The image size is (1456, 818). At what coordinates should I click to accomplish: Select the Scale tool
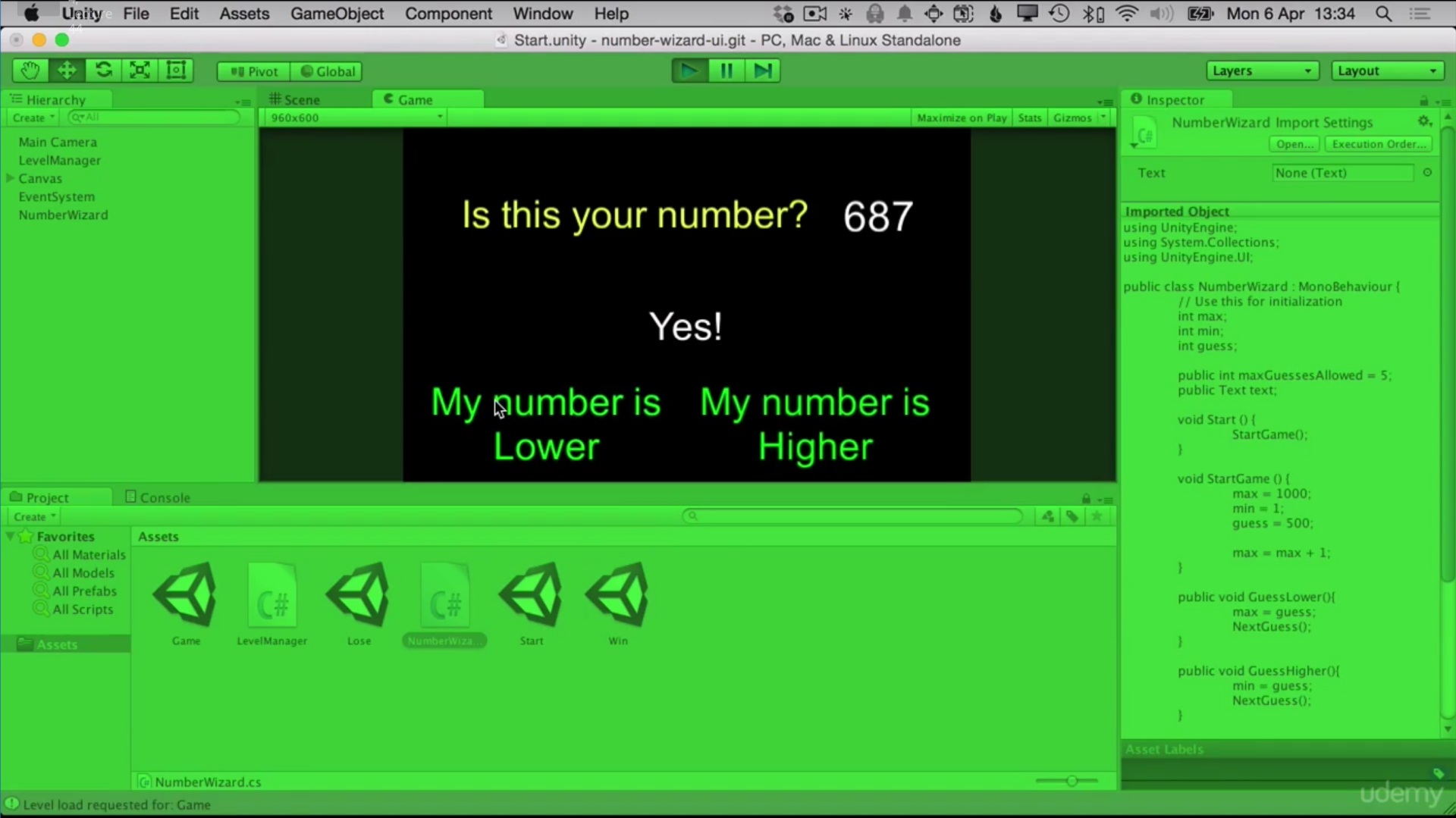click(140, 71)
